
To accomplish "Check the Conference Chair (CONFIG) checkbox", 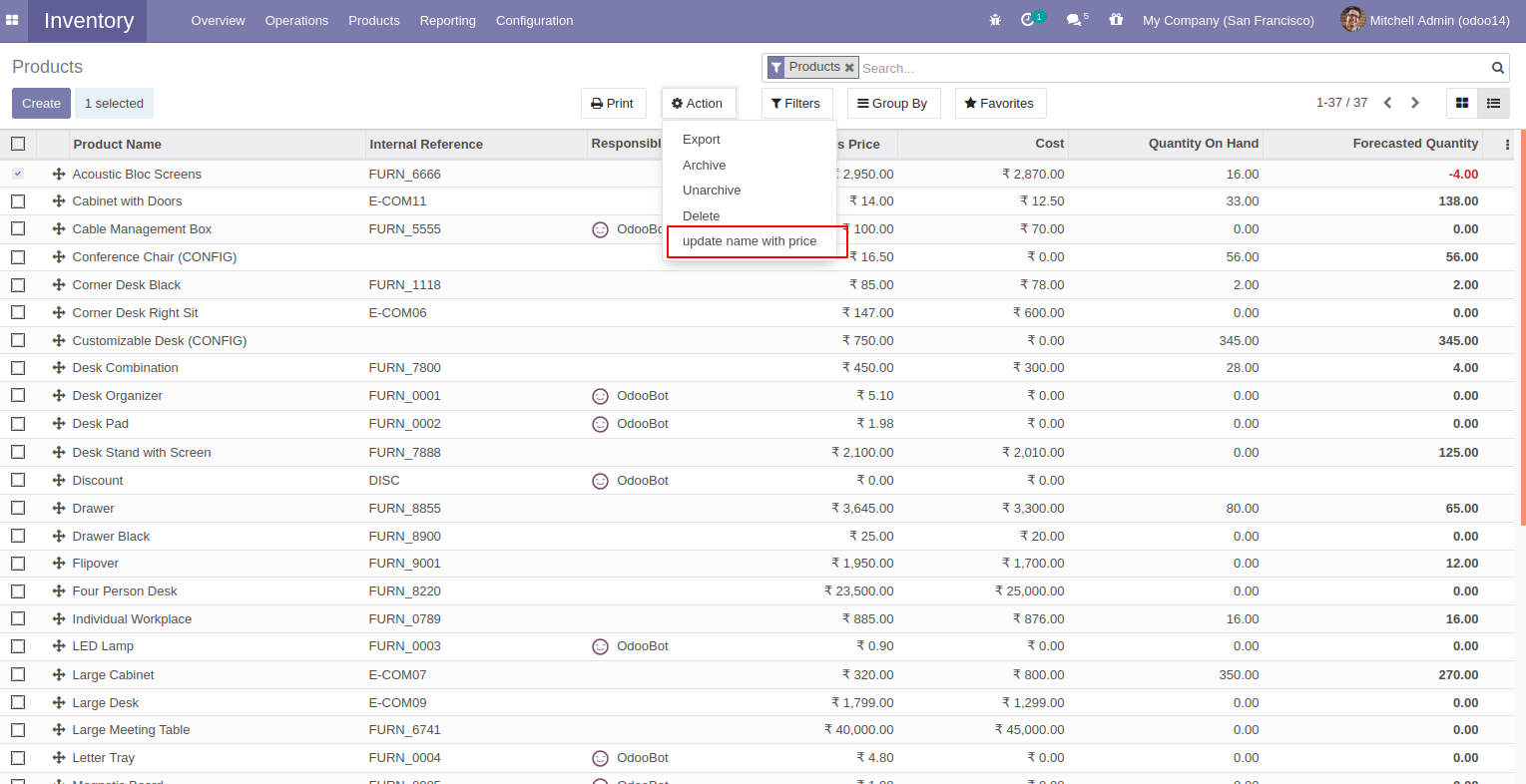I will click(x=18, y=257).
